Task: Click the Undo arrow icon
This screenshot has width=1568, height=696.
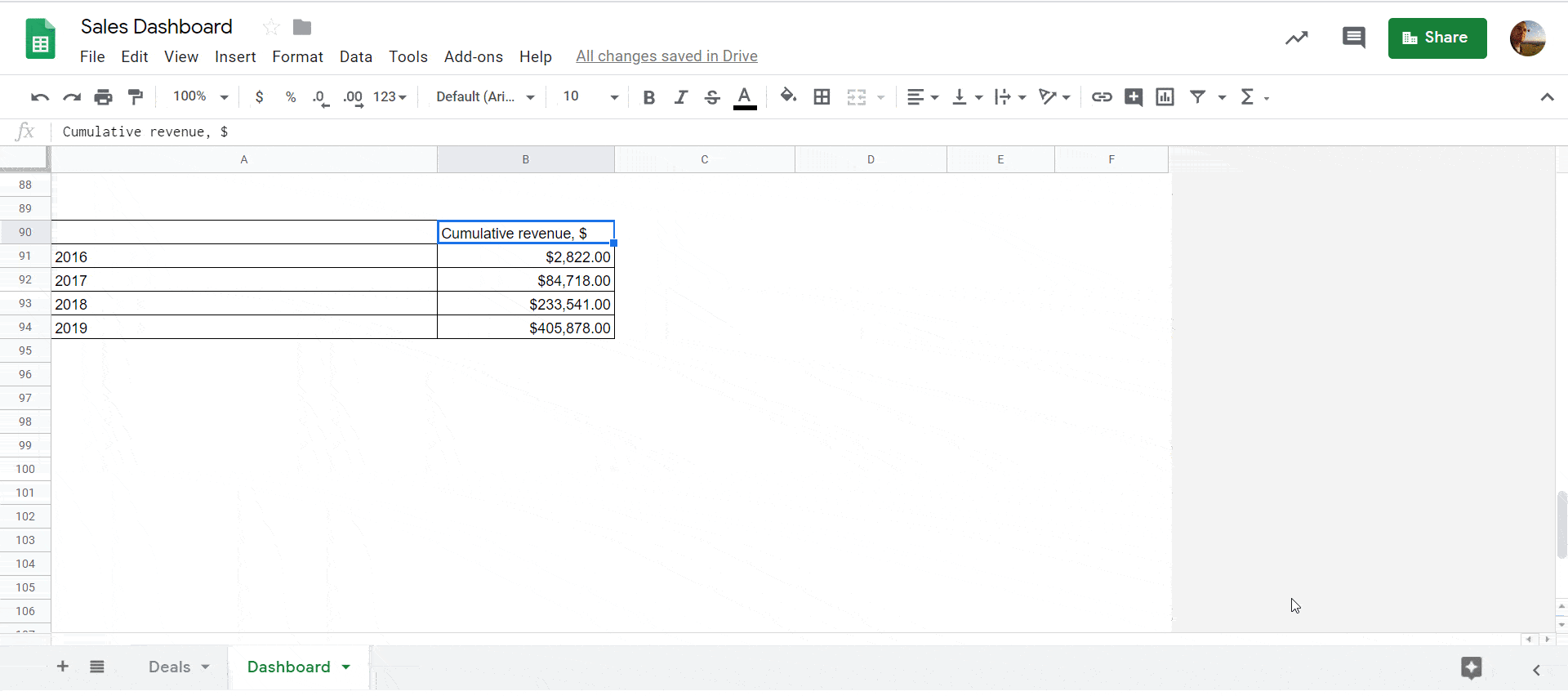Action: coord(40,97)
